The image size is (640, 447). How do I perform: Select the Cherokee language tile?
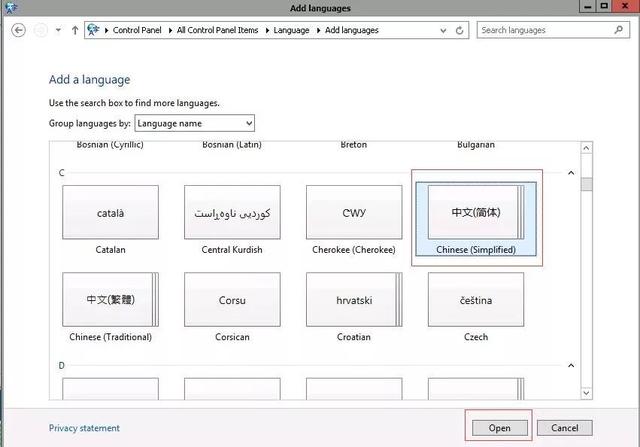(353, 213)
